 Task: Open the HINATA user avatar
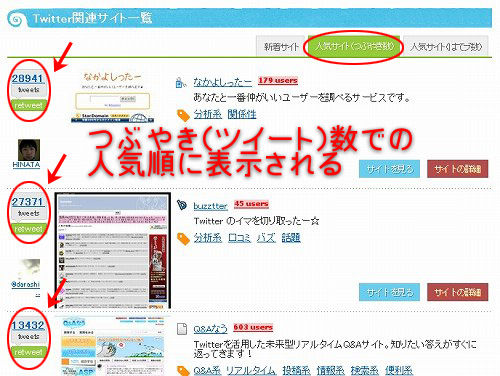click(x=29, y=150)
